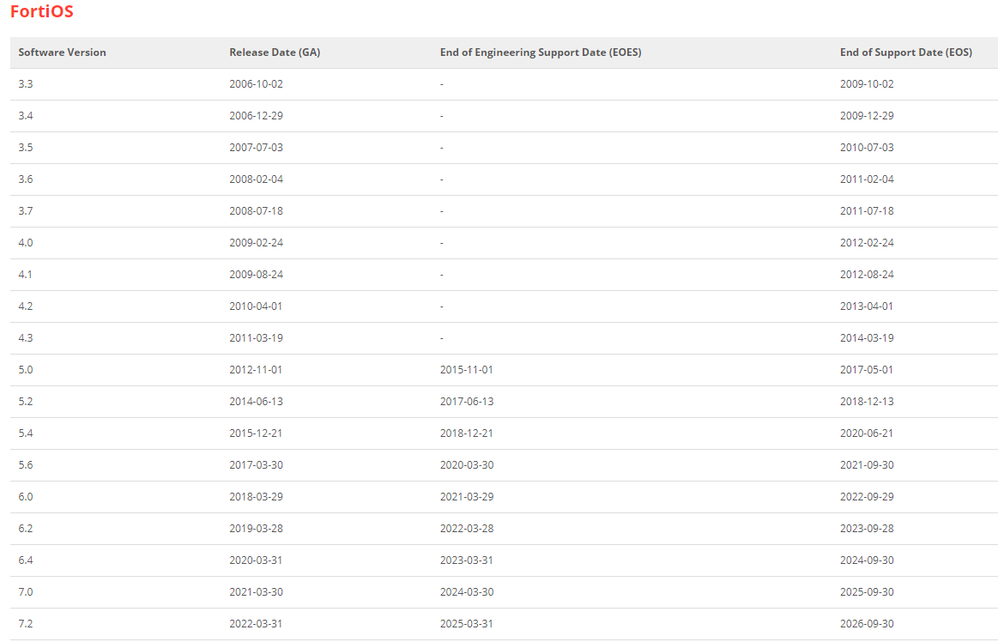
Task: Click the End of Support Date header
Action: point(906,52)
